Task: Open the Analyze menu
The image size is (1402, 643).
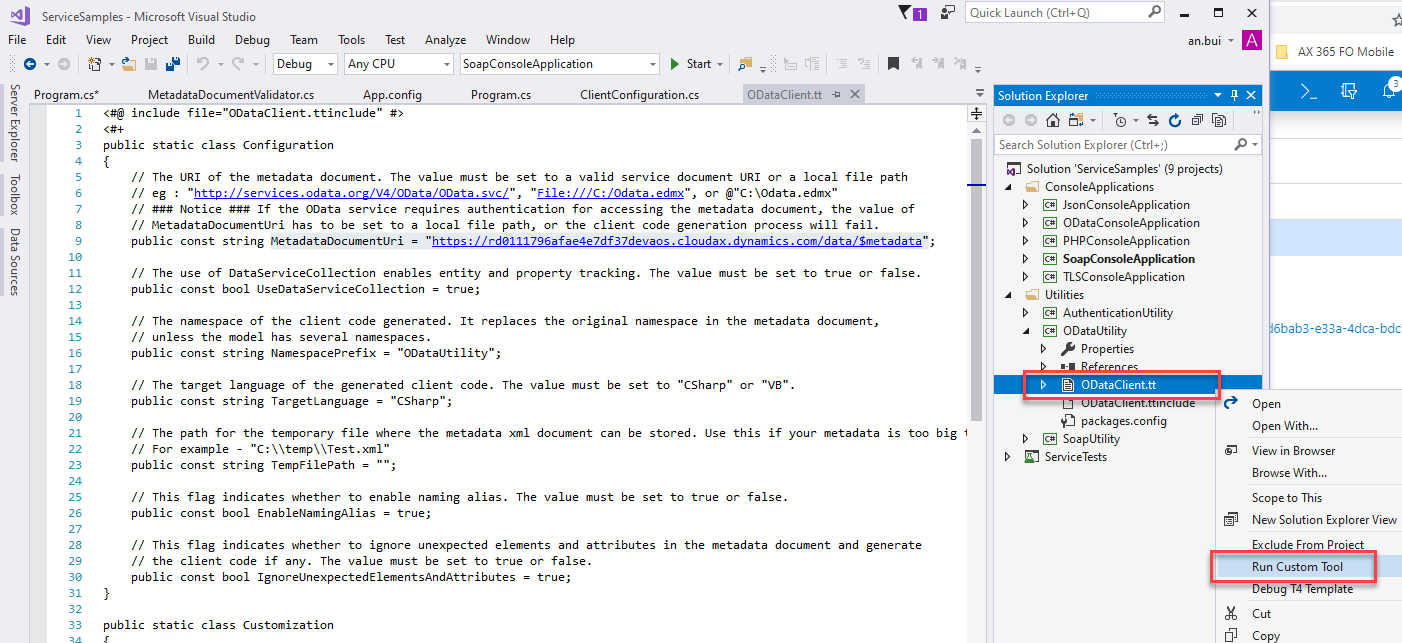Action: tap(445, 40)
